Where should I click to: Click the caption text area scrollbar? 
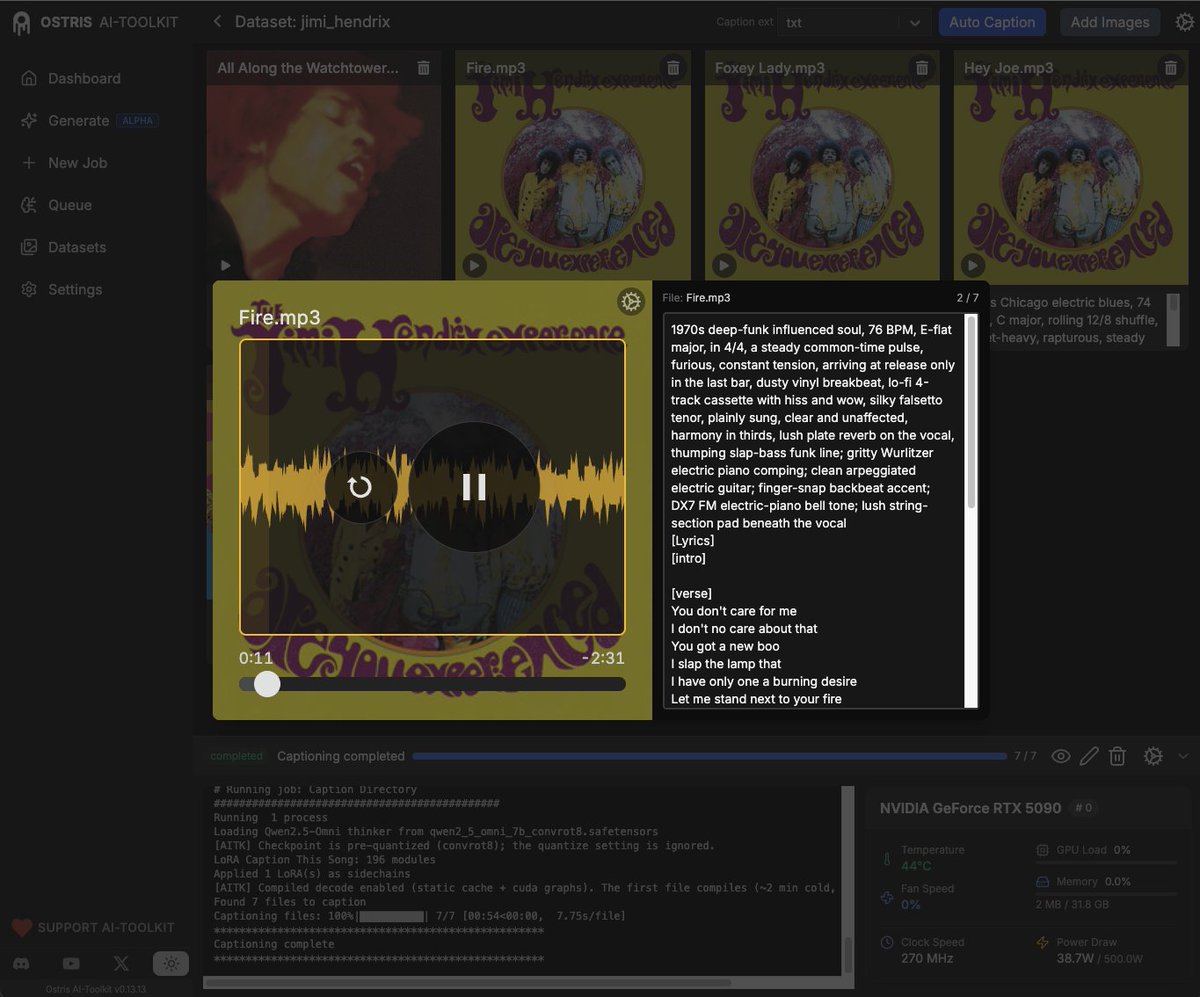pos(972,413)
